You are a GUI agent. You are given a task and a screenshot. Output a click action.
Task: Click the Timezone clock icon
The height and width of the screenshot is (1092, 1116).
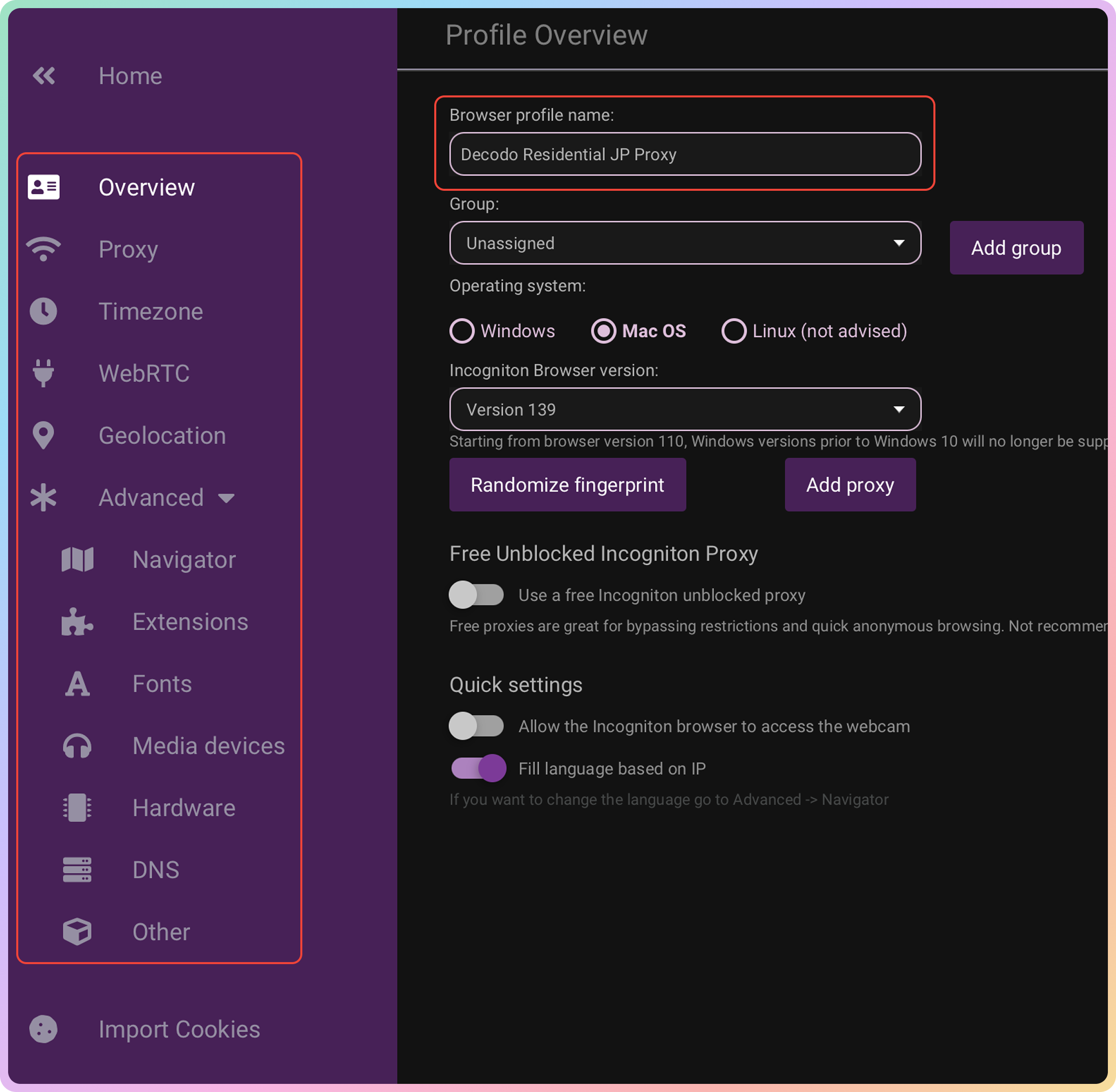click(44, 312)
